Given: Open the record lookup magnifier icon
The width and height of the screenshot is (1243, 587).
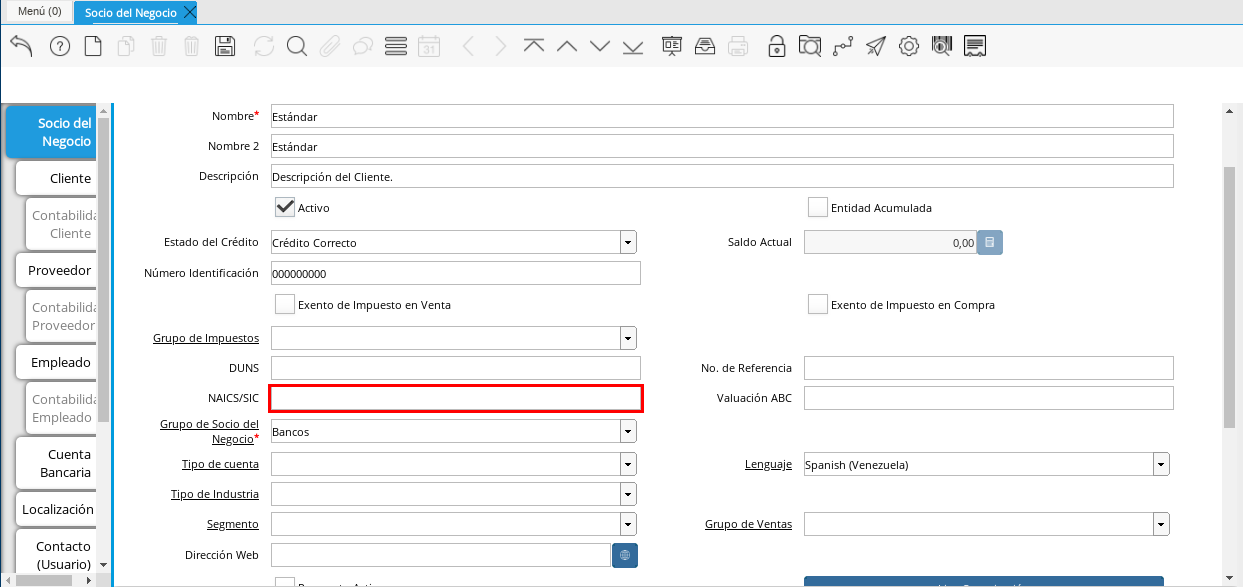Looking at the screenshot, I should pyautogui.click(x=296, y=46).
